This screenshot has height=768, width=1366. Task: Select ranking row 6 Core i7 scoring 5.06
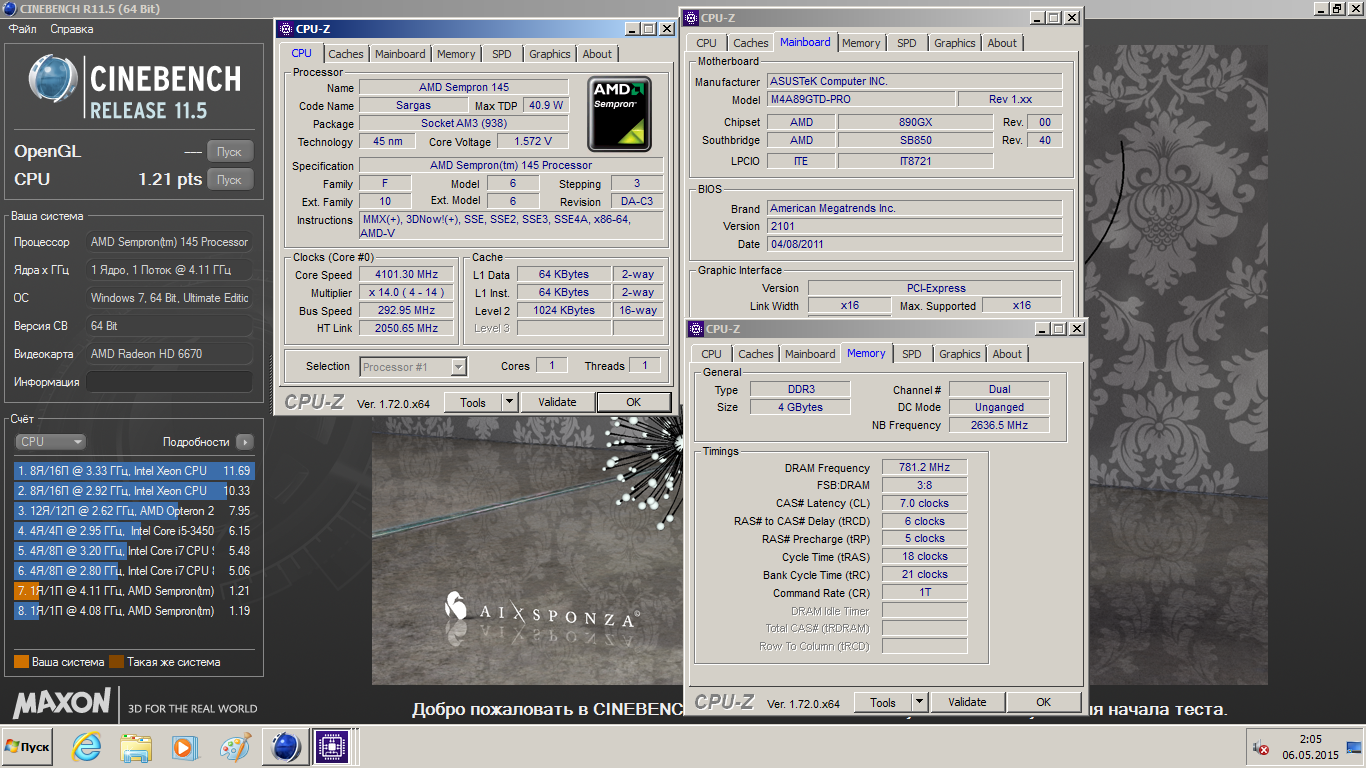(x=134, y=570)
